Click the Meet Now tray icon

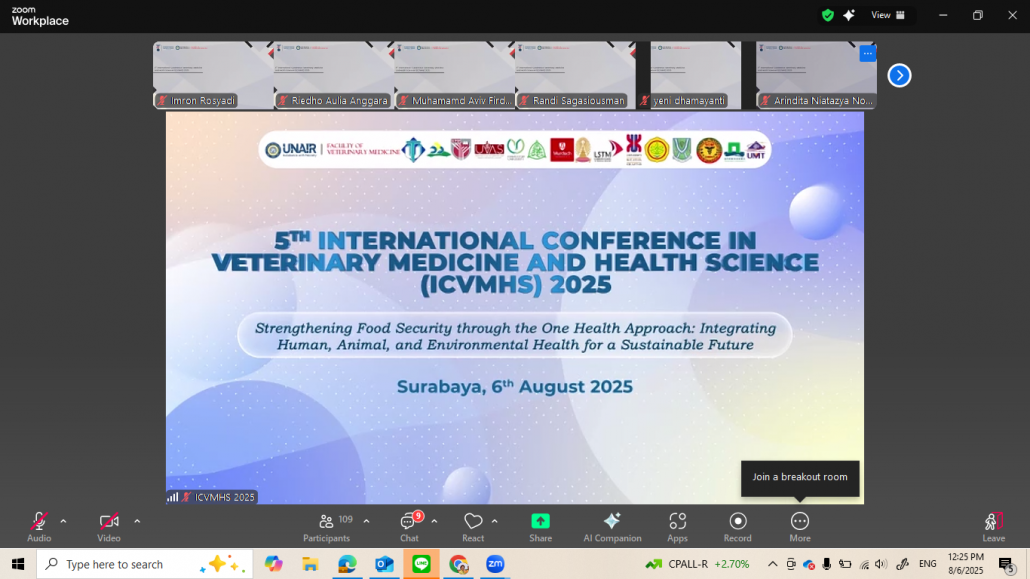click(x=791, y=564)
